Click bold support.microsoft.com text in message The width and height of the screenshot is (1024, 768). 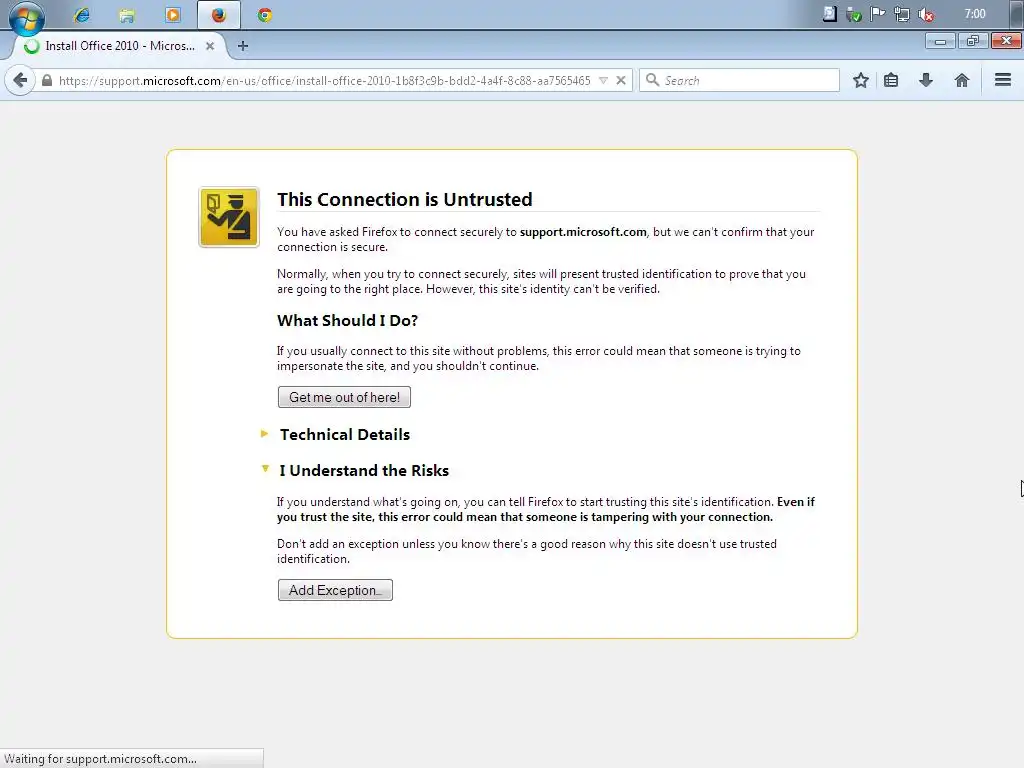(583, 232)
